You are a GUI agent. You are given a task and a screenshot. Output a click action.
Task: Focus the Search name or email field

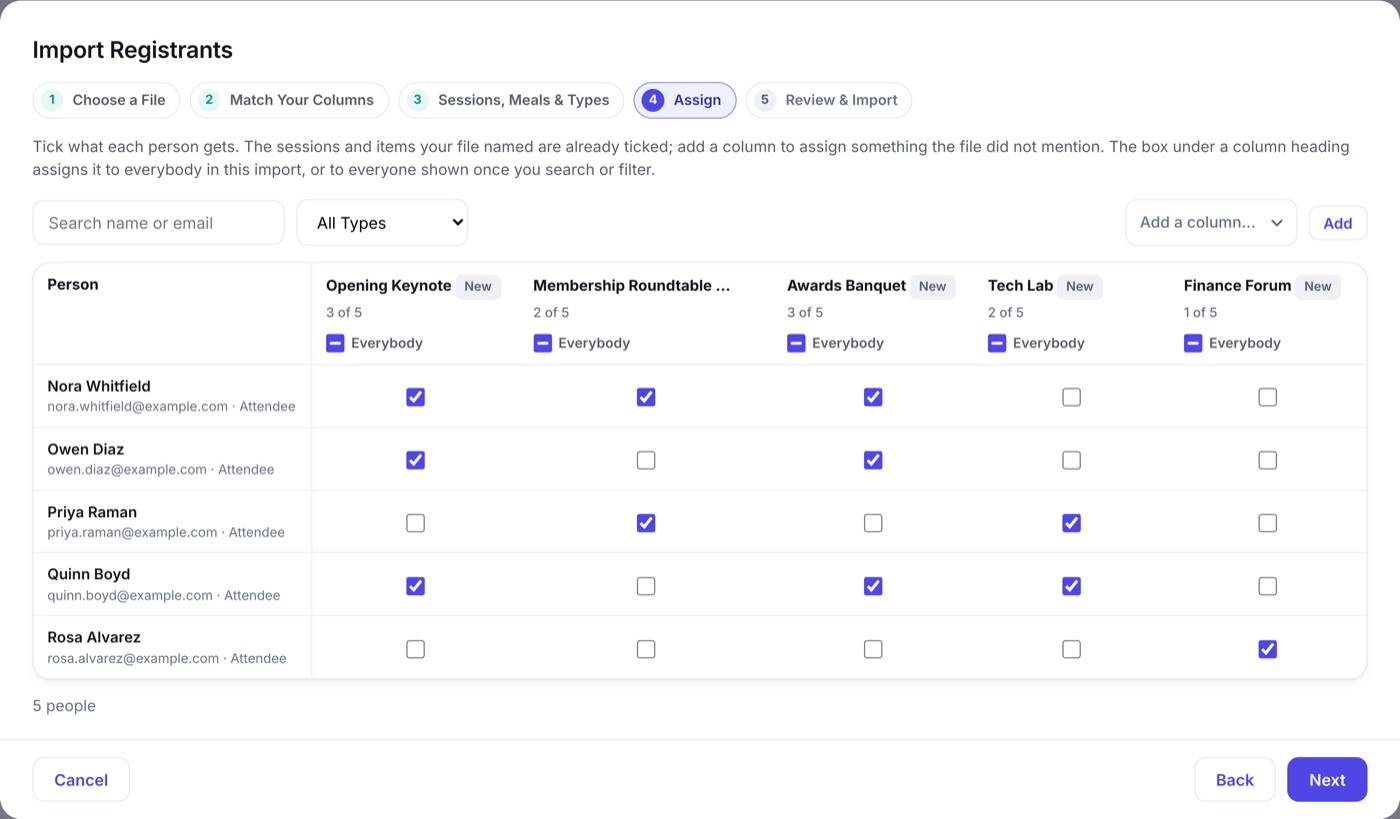(159, 223)
